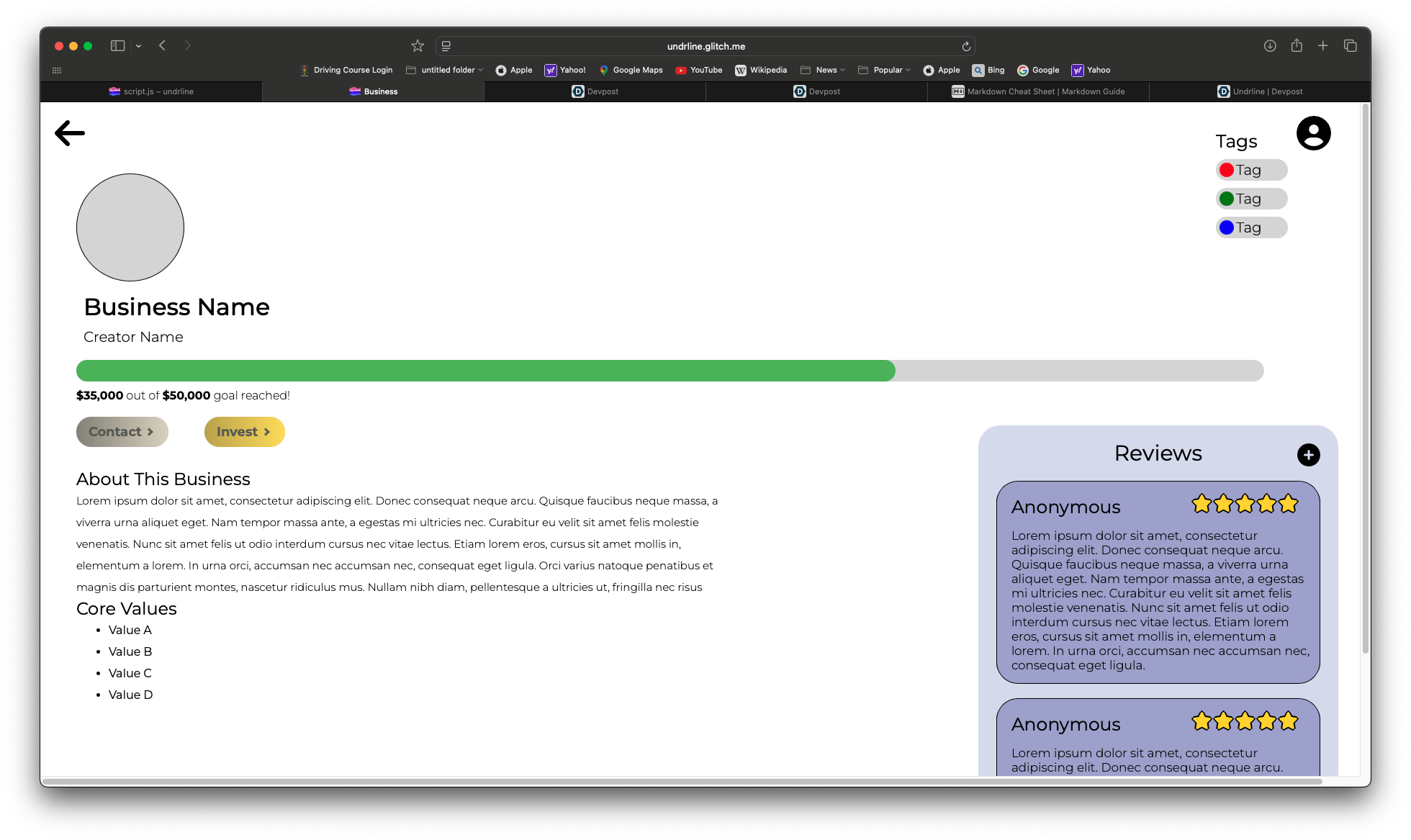Viewport: 1411px width, 840px height.
Task: Reload the page with refresh icon
Action: [x=966, y=46]
